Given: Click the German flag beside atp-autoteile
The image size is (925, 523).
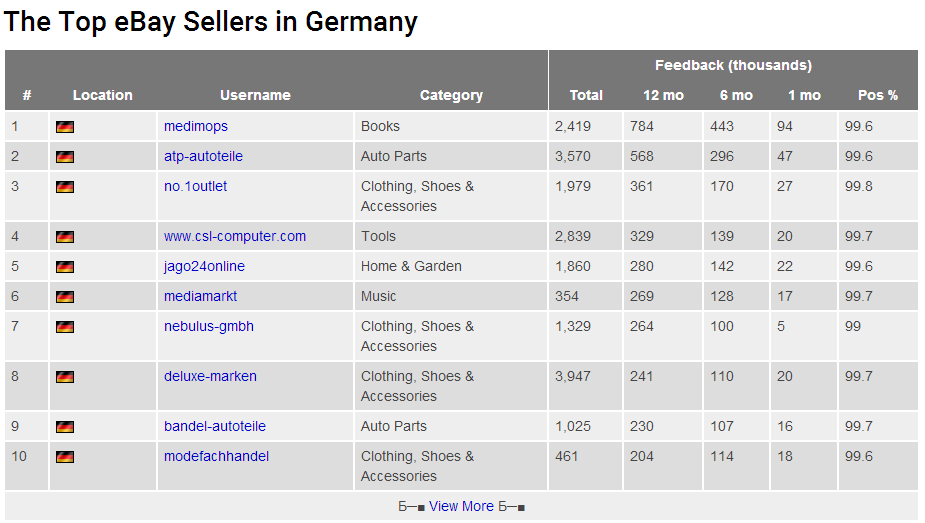Looking at the screenshot, I should click(x=65, y=157).
